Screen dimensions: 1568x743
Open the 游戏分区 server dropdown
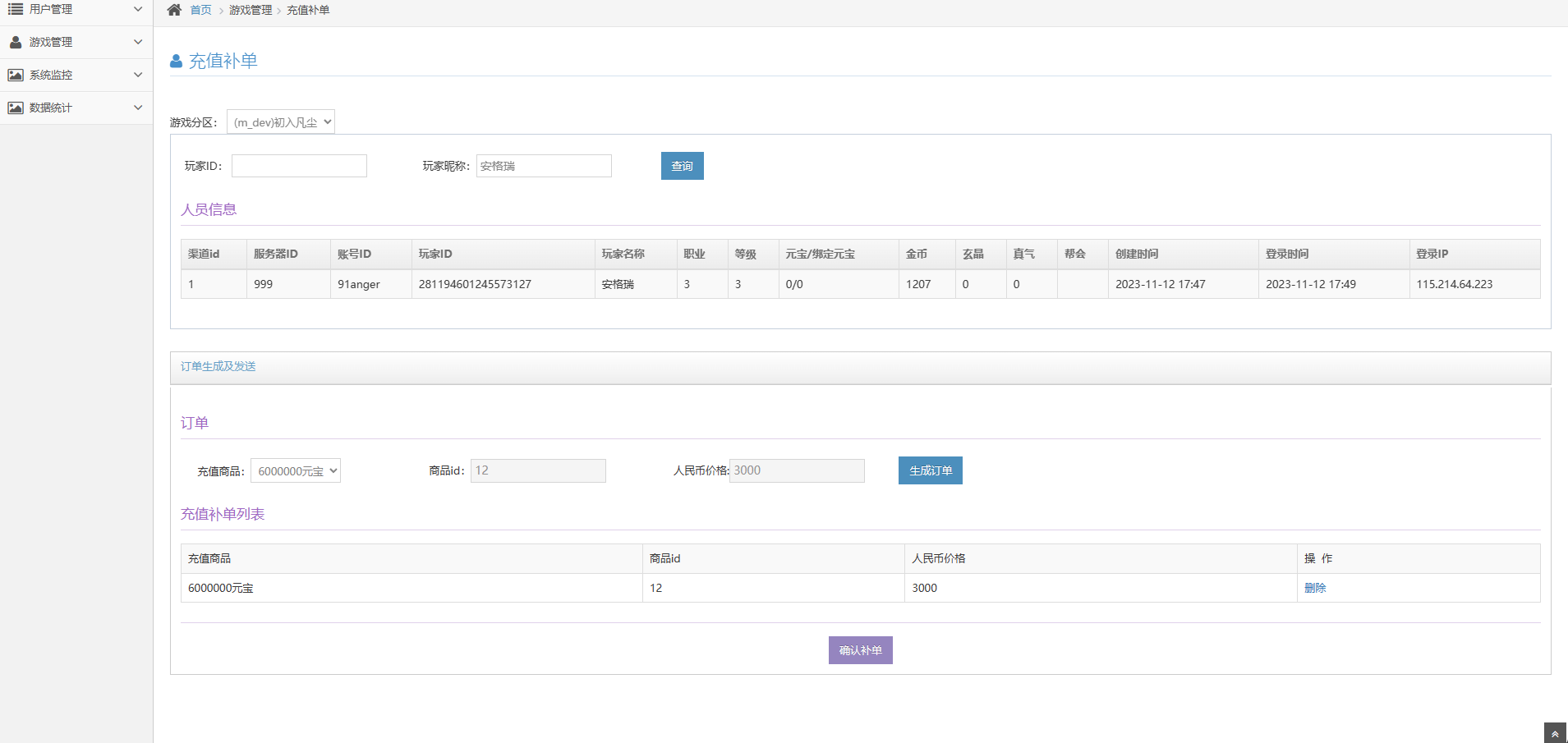pos(281,122)
